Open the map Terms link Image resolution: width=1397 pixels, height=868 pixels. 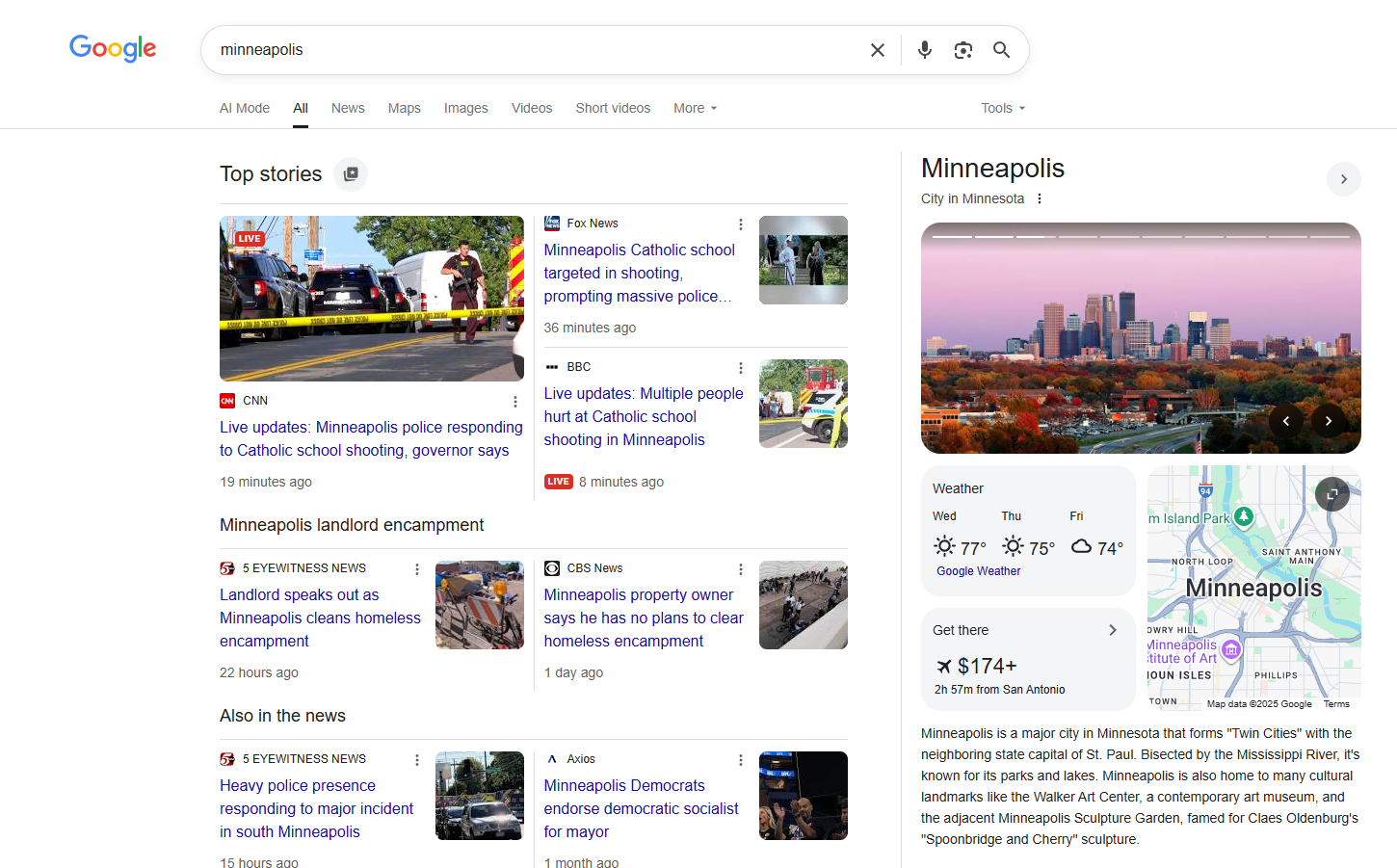1336,704
